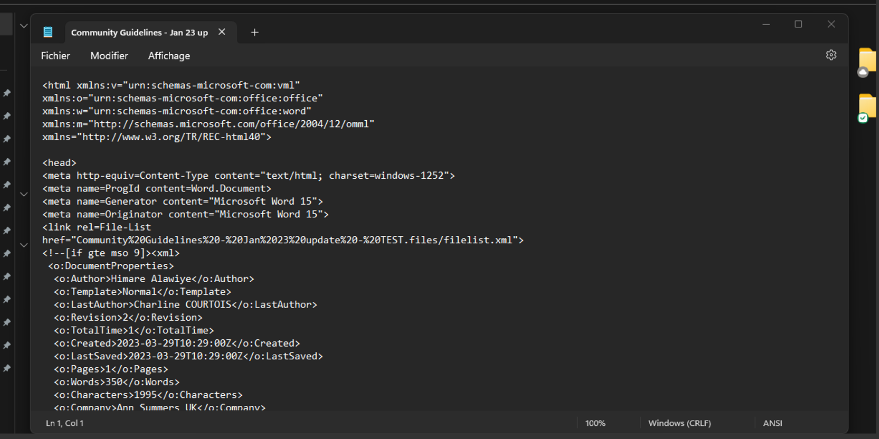Open the Modifier menu

[x=109, y=56]
